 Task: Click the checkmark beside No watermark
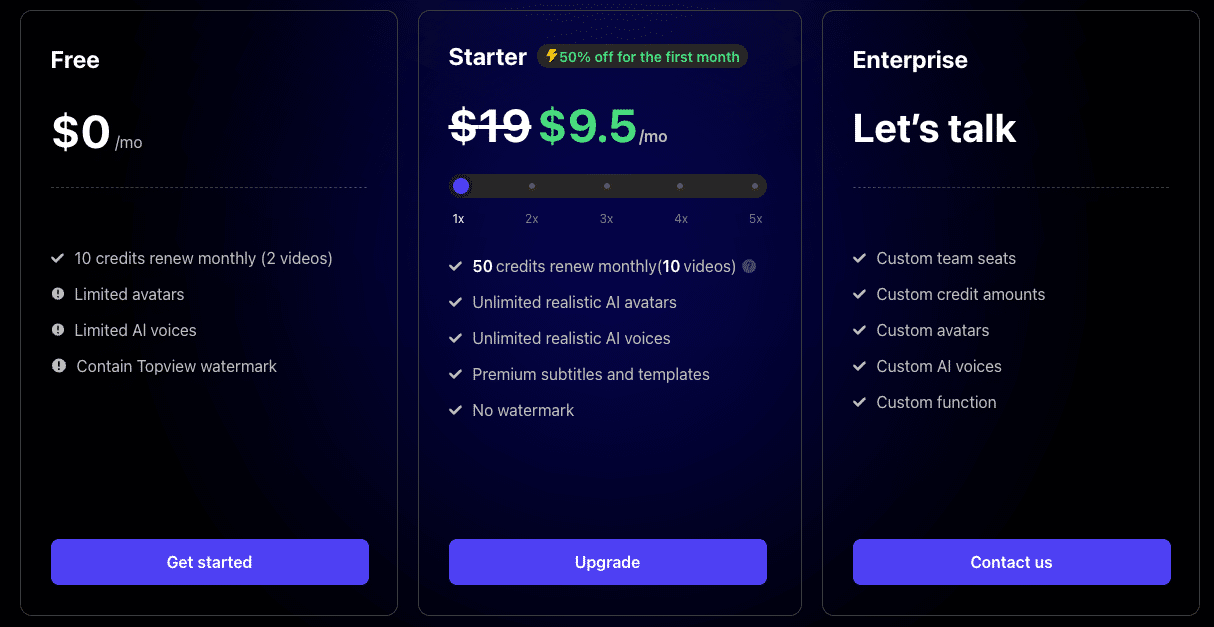[456, 410]
